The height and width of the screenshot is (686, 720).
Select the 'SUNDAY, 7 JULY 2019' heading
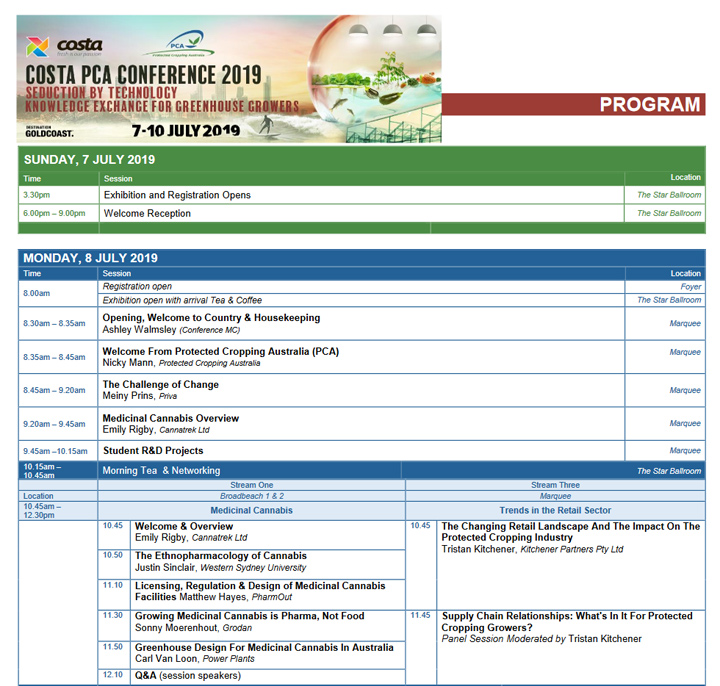pyautogui.click(x=90, y=159)
